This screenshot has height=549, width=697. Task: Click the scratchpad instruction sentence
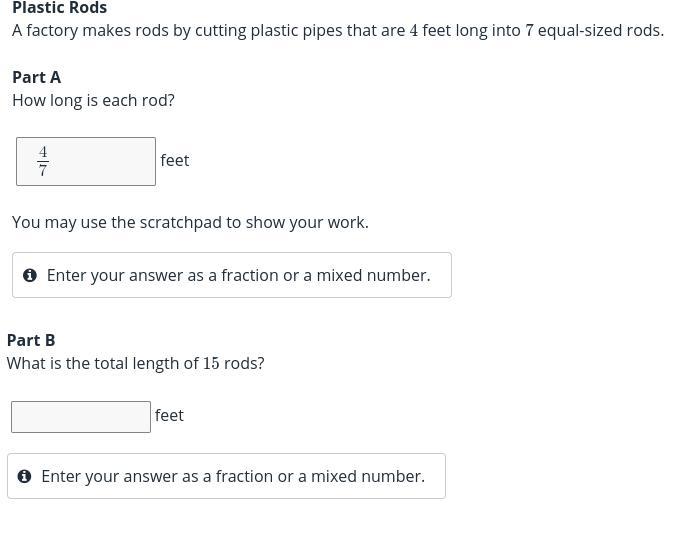click(x=190, y=222)
